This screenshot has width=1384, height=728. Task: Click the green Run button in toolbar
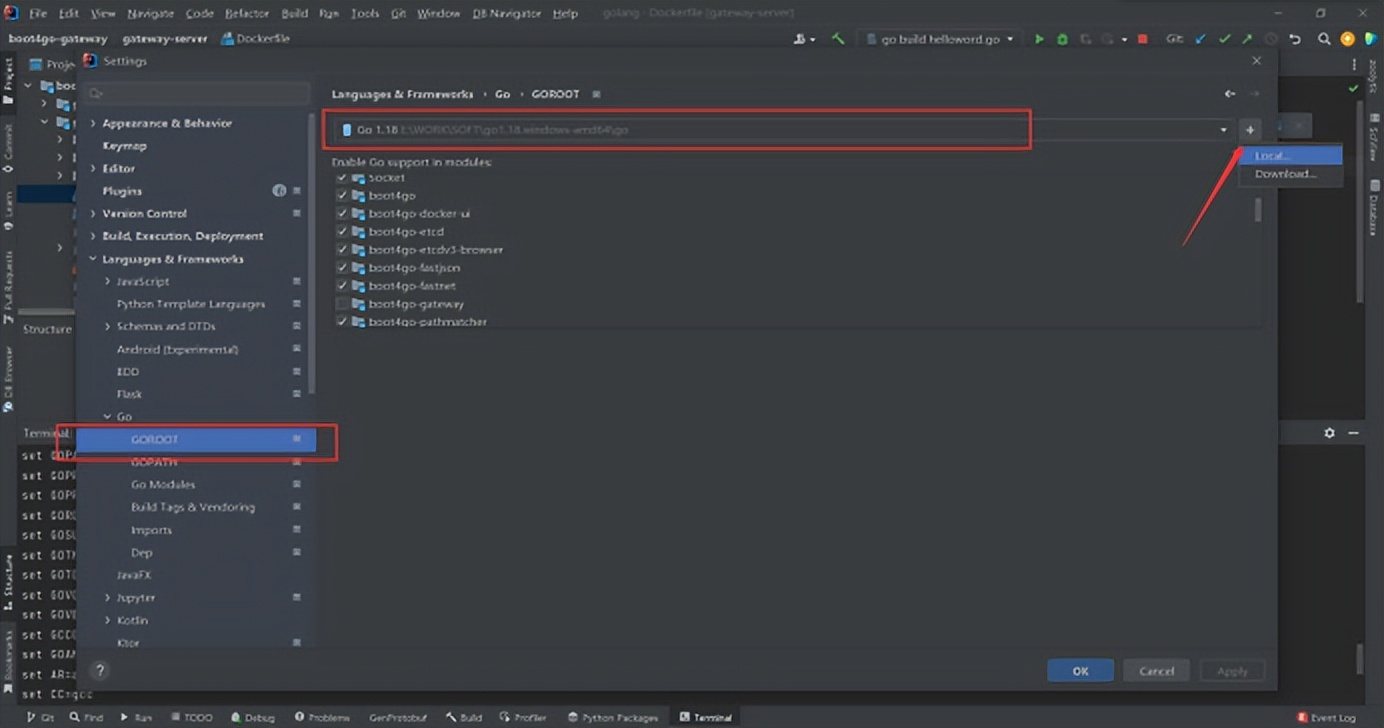click(x=1039, y=39)
